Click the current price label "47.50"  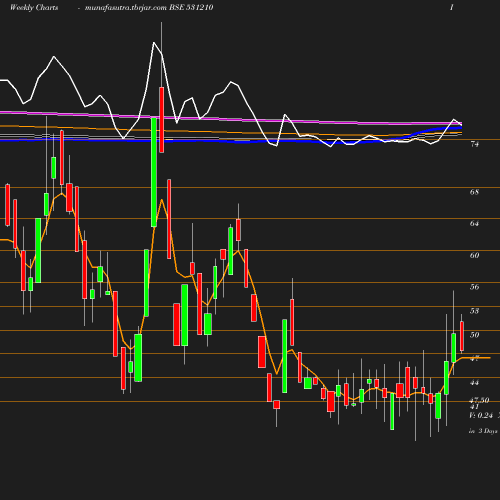click(479, 400)
